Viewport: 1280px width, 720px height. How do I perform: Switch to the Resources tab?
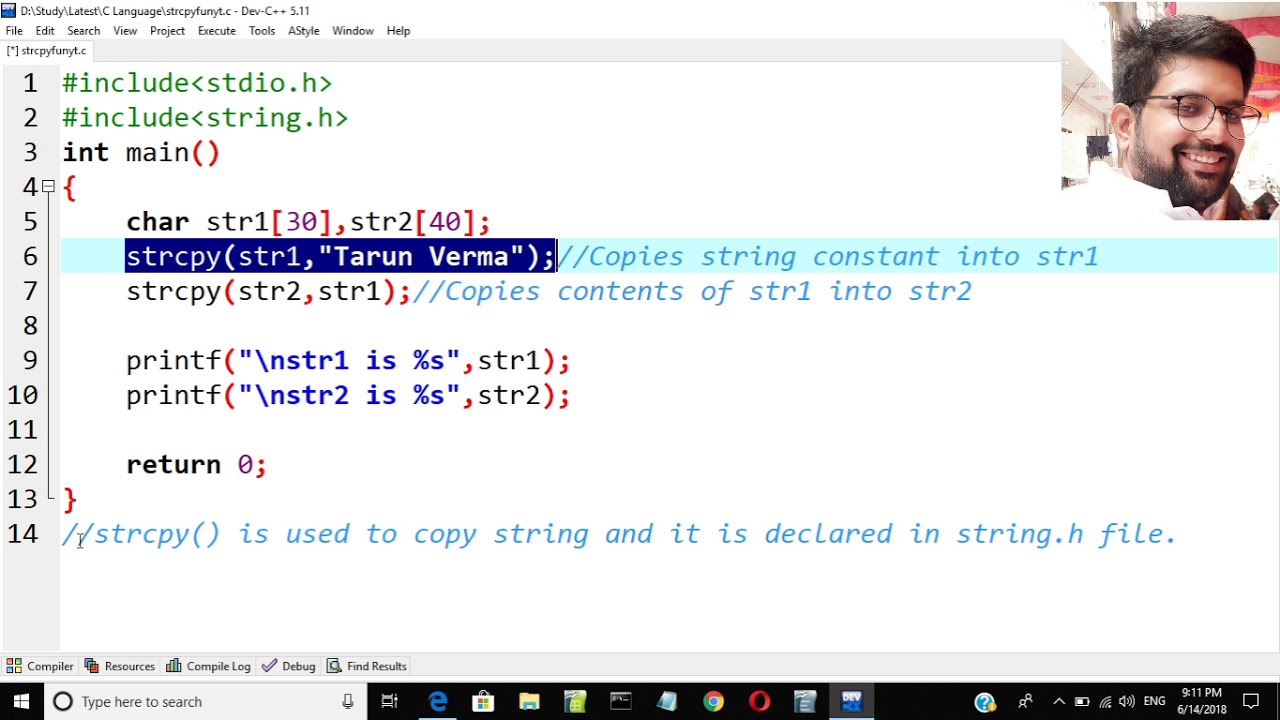point(120,666)
